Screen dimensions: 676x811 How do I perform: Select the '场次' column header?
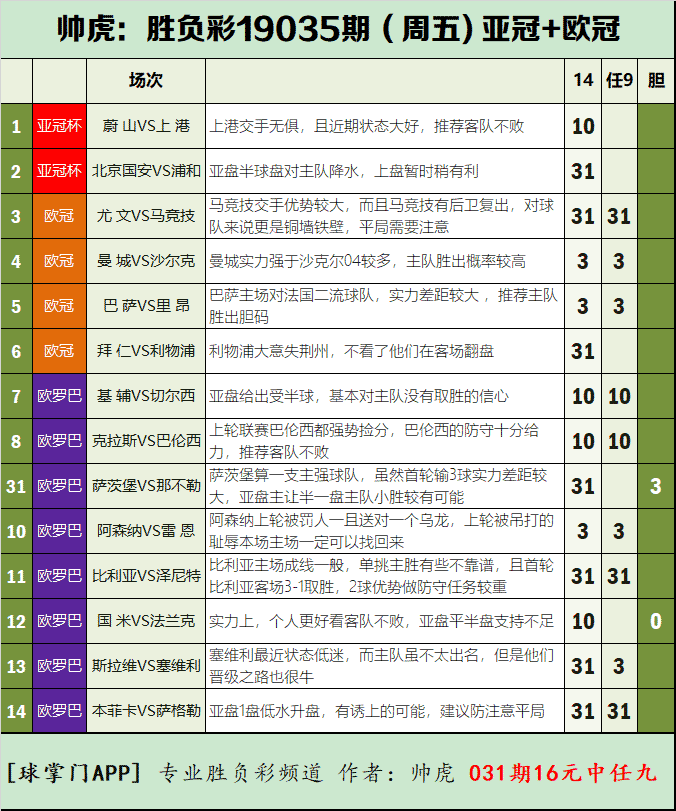click(x=146, y=81)
